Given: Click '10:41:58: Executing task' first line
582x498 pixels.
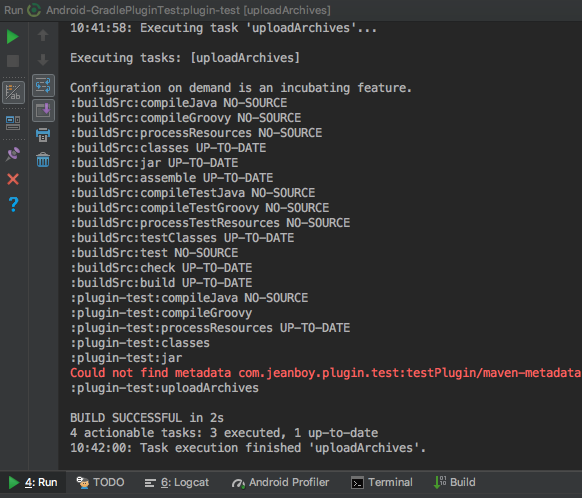Looking at the screenshot, I should [x=223, y=28].
